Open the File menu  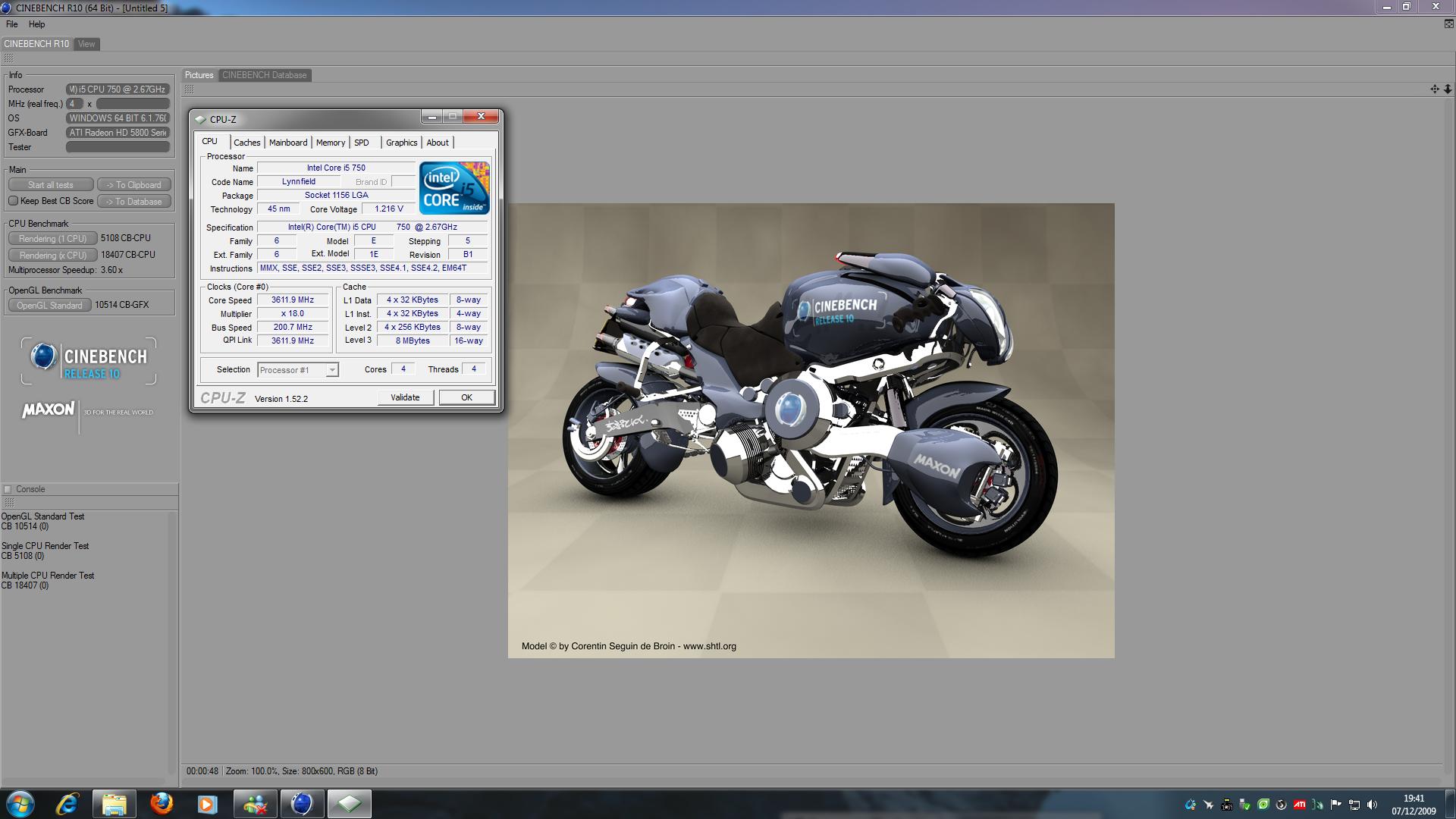tap(12, 24)
